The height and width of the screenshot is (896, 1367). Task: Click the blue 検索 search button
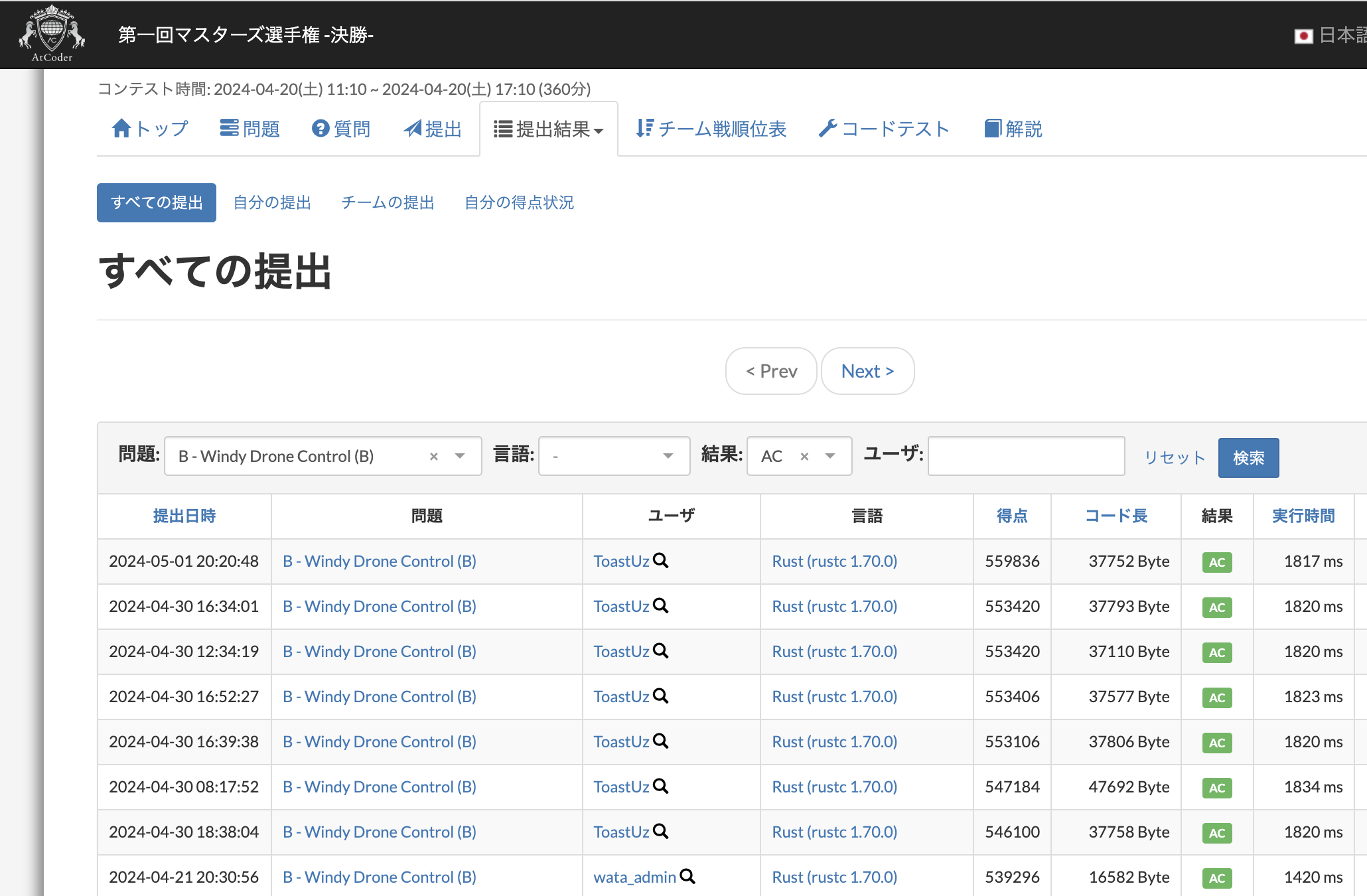tap(1248, 458)
